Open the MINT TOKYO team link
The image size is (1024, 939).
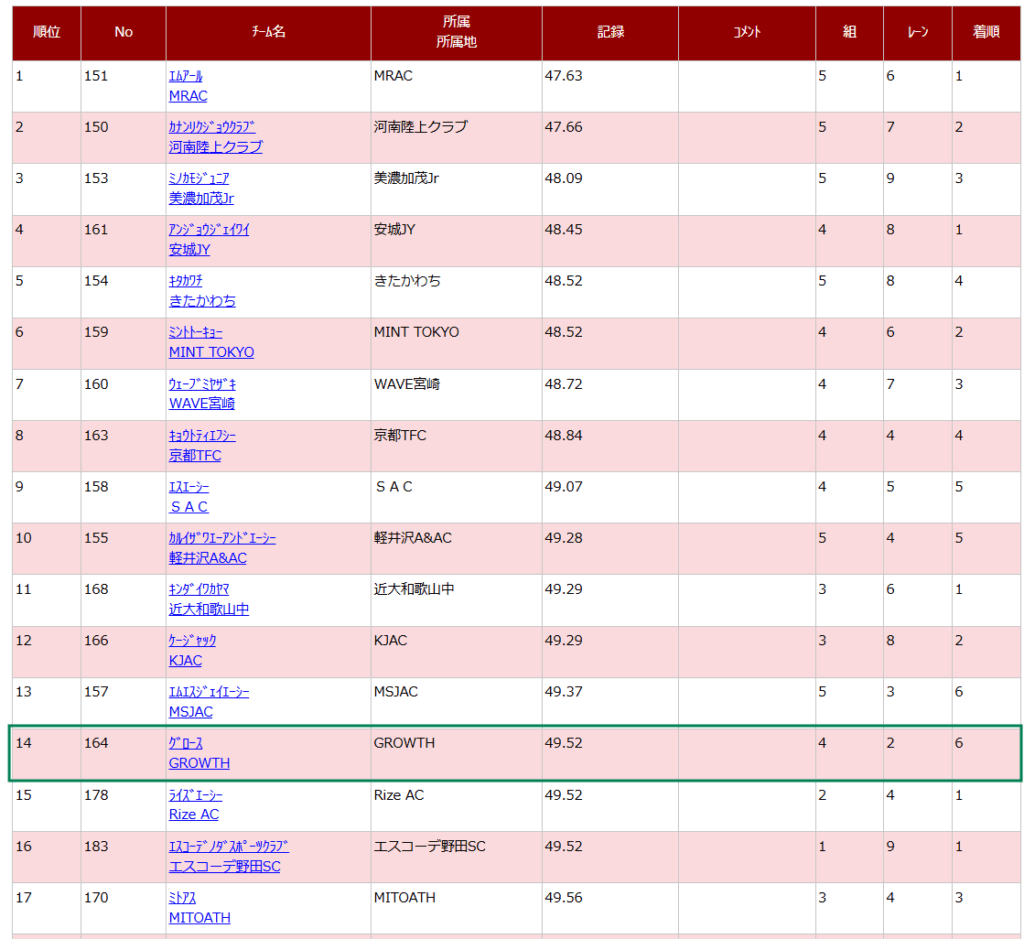point(212,353)
